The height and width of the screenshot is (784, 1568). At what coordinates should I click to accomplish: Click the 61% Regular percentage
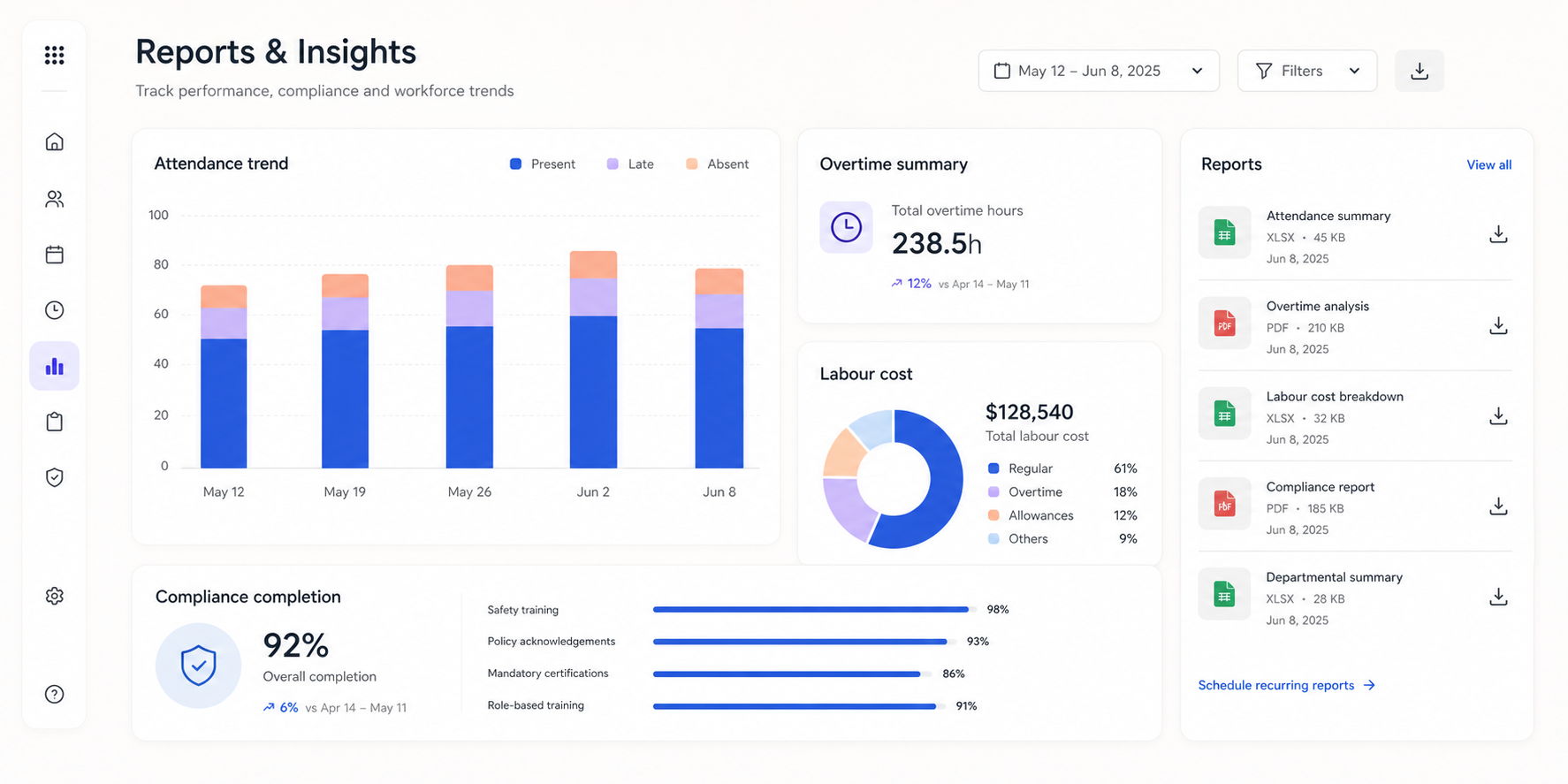pos(1125,468)
